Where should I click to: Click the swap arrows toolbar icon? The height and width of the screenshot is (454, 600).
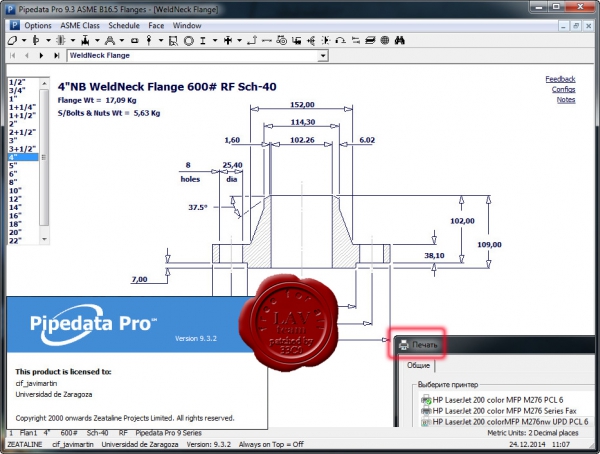(356, 40)
